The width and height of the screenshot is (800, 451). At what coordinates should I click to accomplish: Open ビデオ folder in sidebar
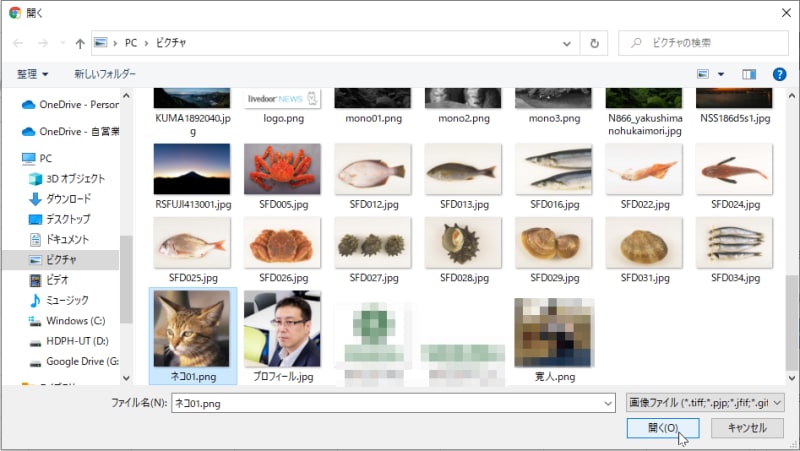coord(49,280)
